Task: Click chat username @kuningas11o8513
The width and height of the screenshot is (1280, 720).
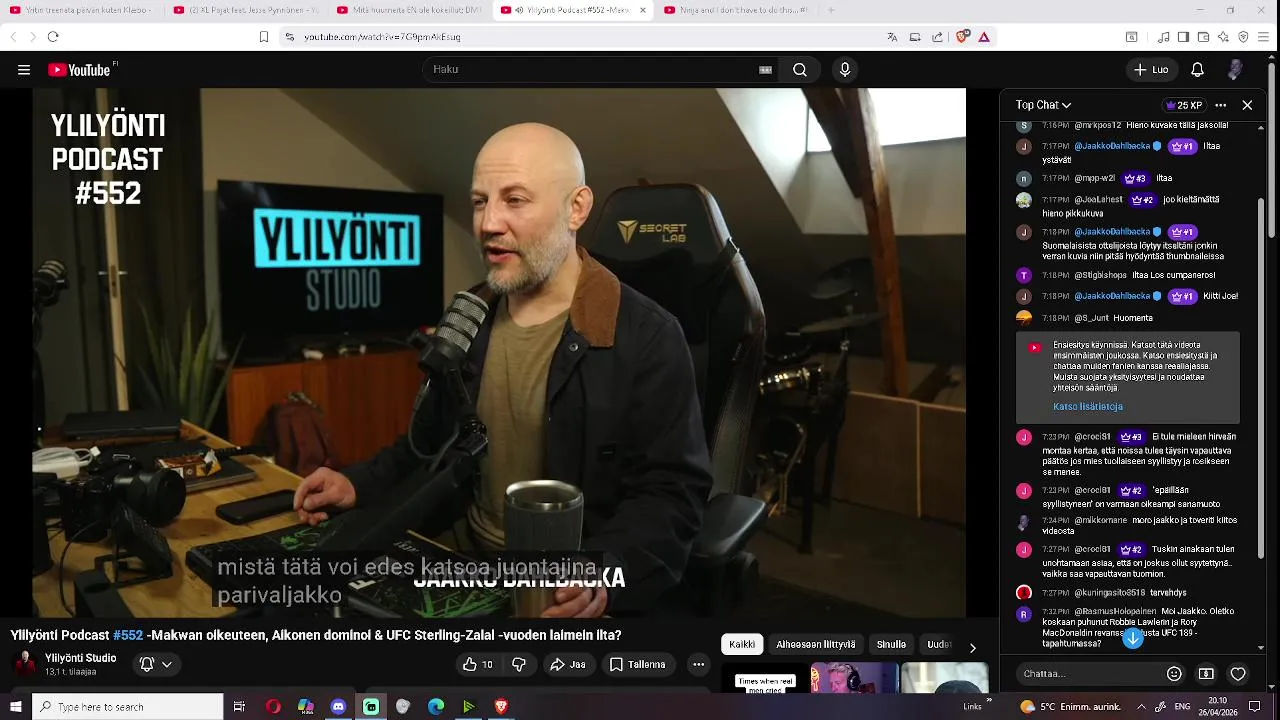Action: point(1110,593)
